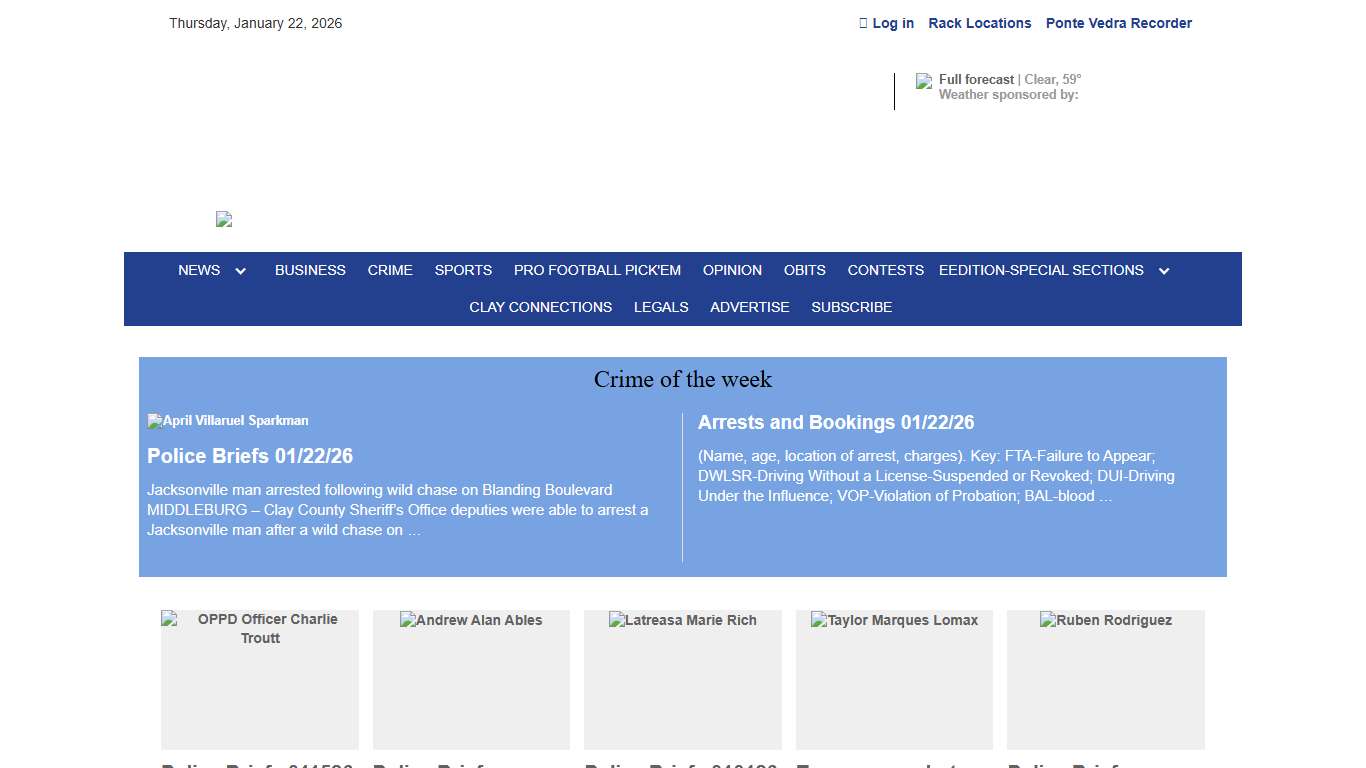Open the Obits section
The width and height of the screenshot is (1366, 768).
[804, 270]
